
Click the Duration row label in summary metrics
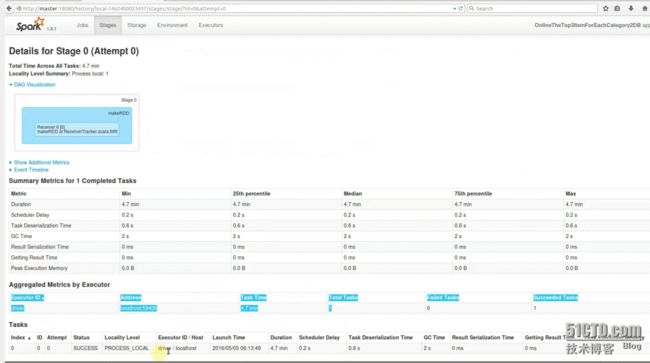[21, 204]
